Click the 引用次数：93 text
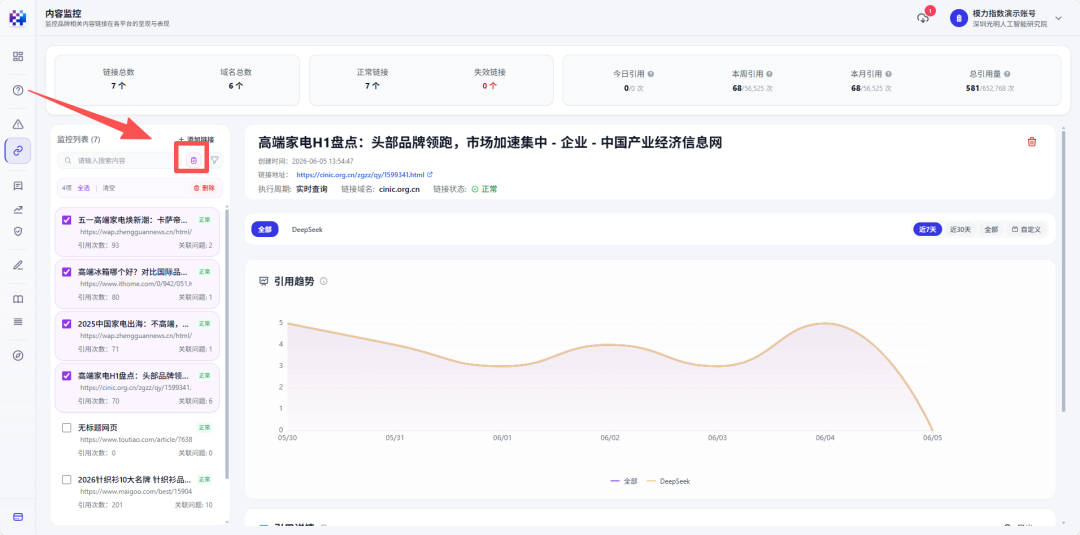This screenshot has width=1080, height=535. pyautogui.click(x=98, y=245)
